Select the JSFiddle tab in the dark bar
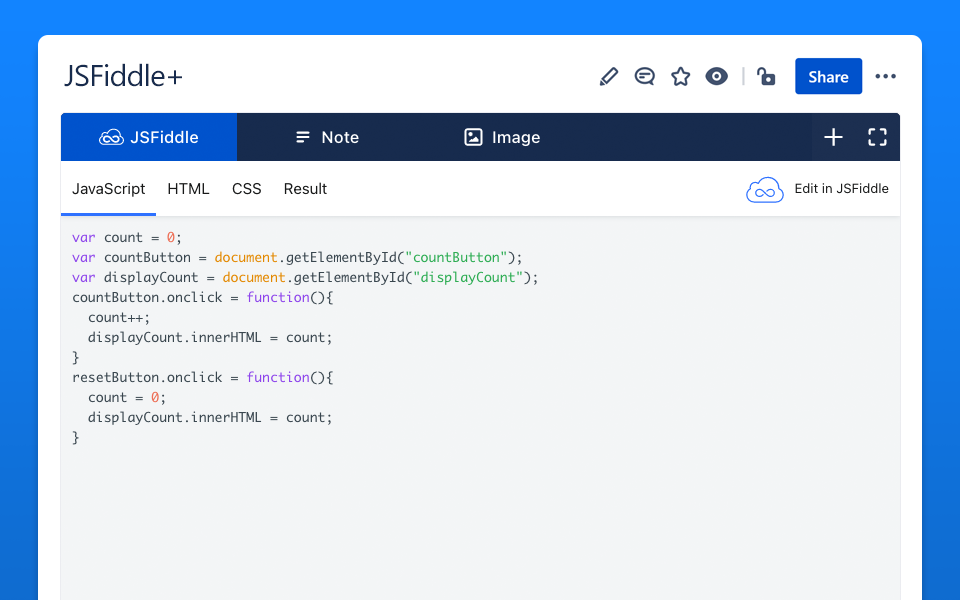The image size is (960, 600). [x=149, y=137]
